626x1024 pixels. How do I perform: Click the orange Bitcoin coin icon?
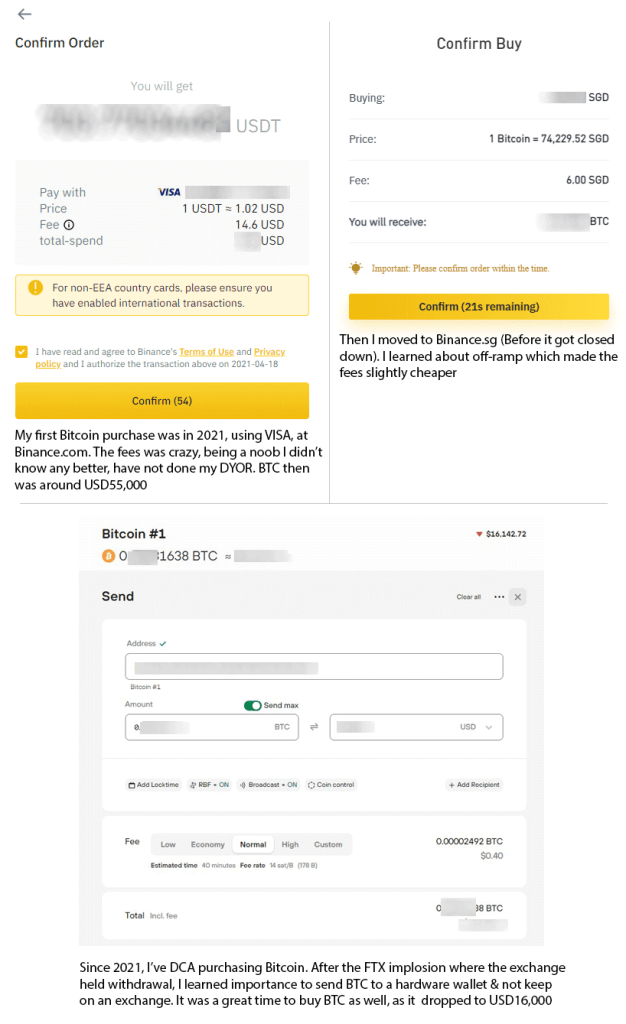108,556
